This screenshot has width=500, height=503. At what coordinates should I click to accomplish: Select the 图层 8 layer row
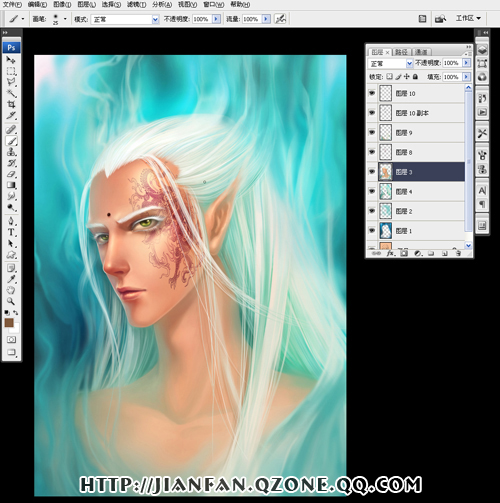[x=421, y=152]
